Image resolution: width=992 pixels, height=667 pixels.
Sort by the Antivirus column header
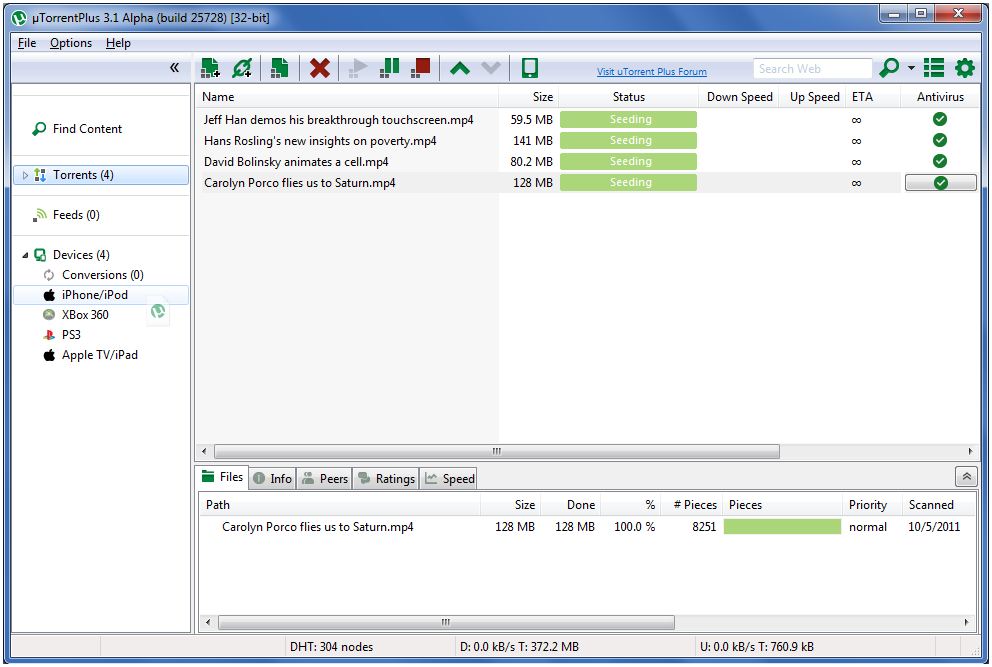pos(940,97)
